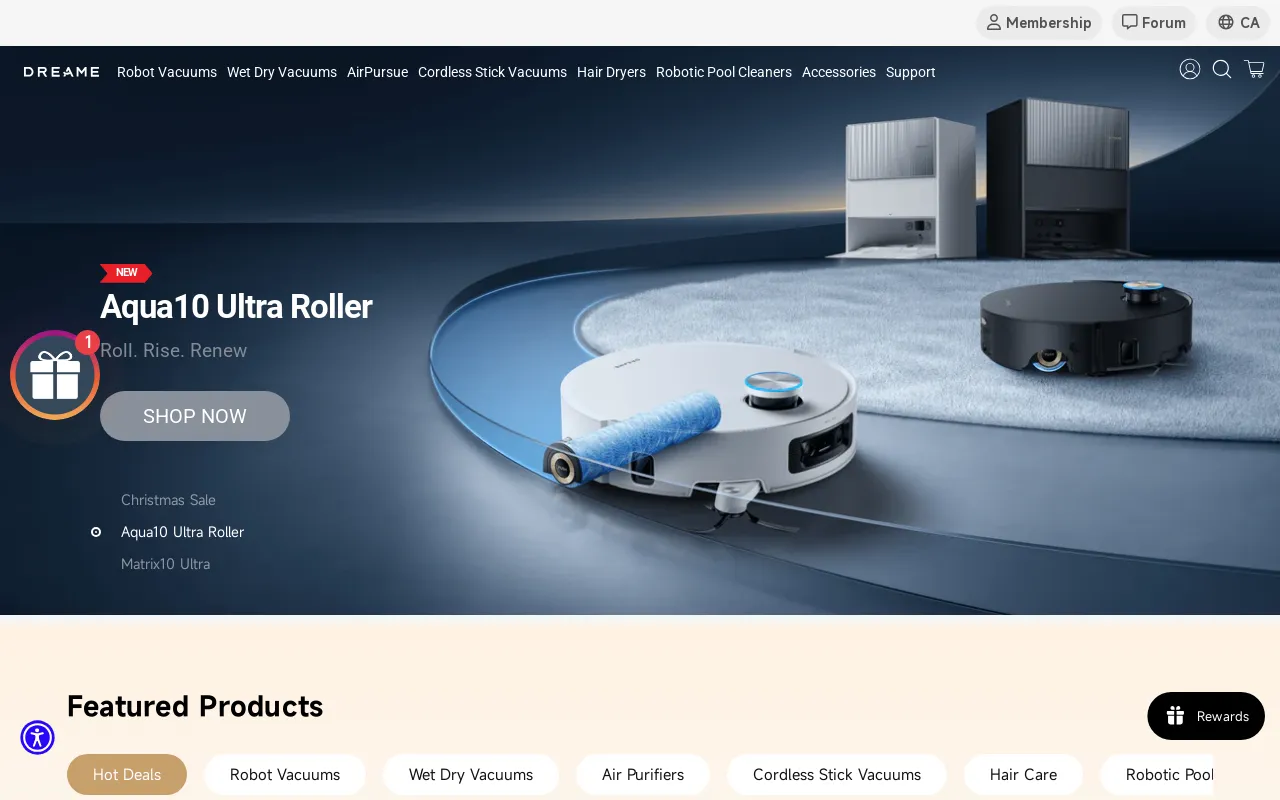Select the Christmas Sale slide indicator

(168, 500)
